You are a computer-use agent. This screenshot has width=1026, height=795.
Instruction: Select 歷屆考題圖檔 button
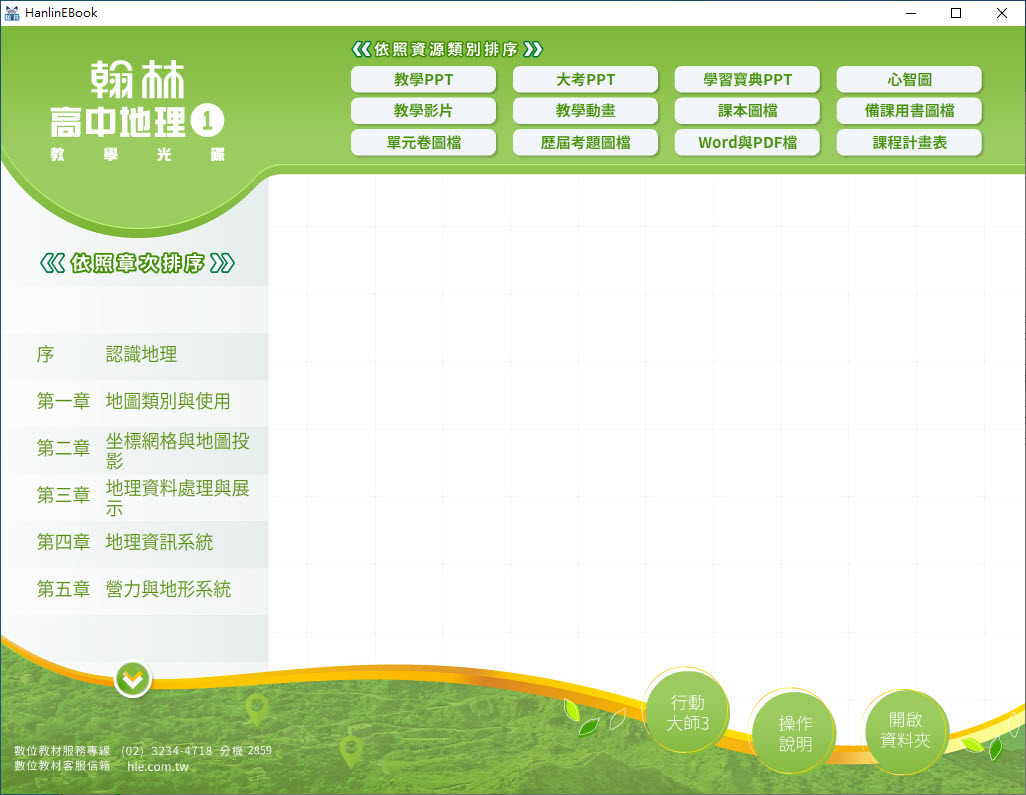585,143
